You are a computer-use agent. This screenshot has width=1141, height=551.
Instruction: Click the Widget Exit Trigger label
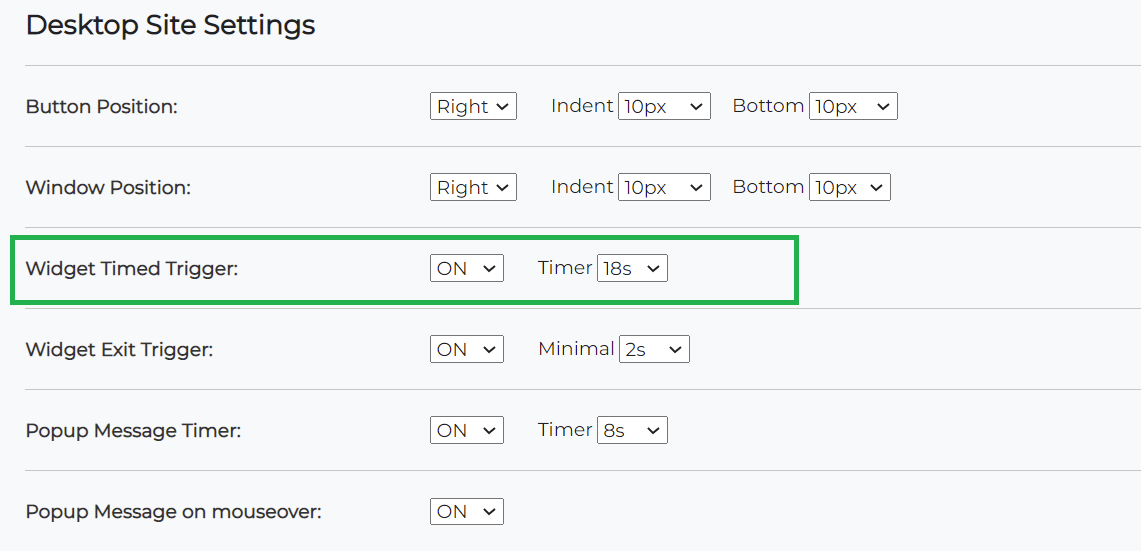[119, 349]
